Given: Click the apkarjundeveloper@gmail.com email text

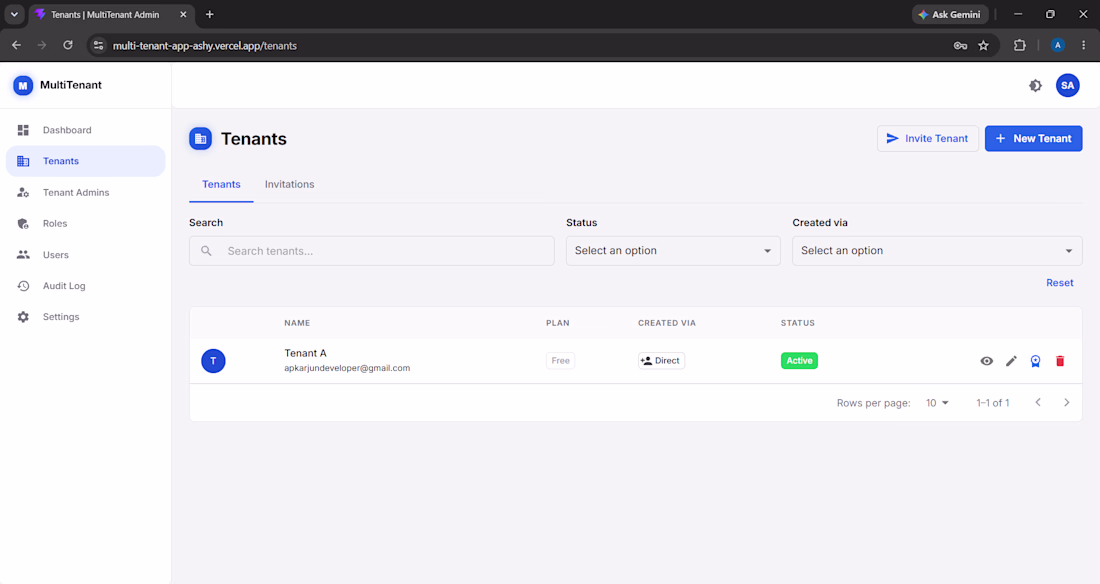Looking at the screenshot, I should [347, 368].
